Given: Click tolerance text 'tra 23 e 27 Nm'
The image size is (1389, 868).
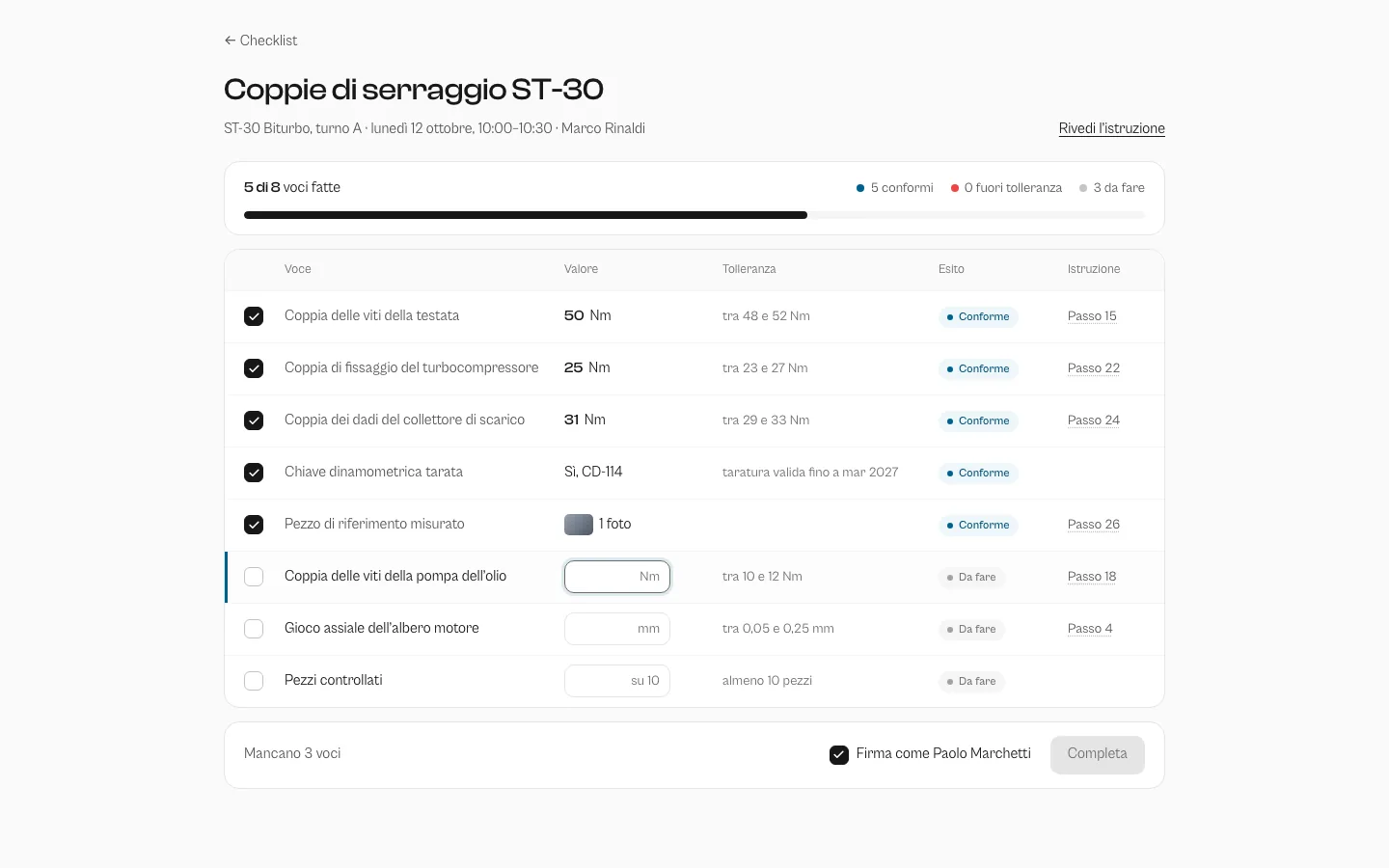Looking at the screenshot, I should pyautogui.click(x=765, y=368).
